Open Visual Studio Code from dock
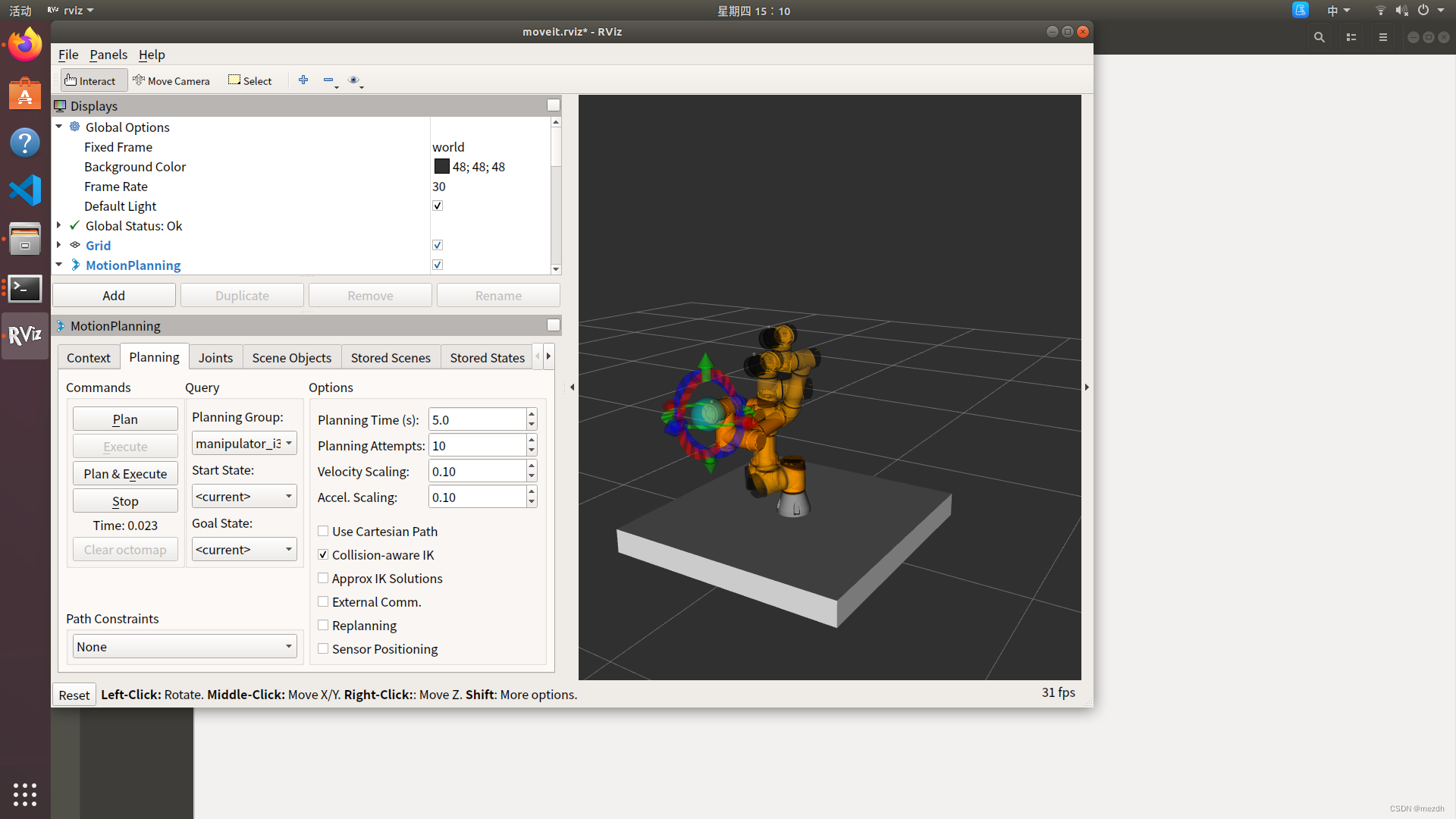Image resolution: width=1456 pixels, height=819 pixels. pyautogui.click(x=25, y=190)
